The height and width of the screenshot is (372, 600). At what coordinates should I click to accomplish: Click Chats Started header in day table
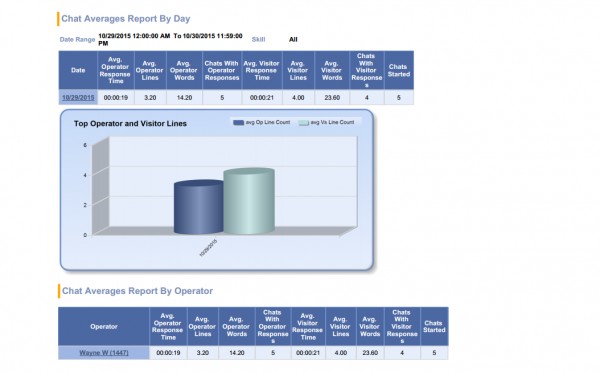click(399, 70)
